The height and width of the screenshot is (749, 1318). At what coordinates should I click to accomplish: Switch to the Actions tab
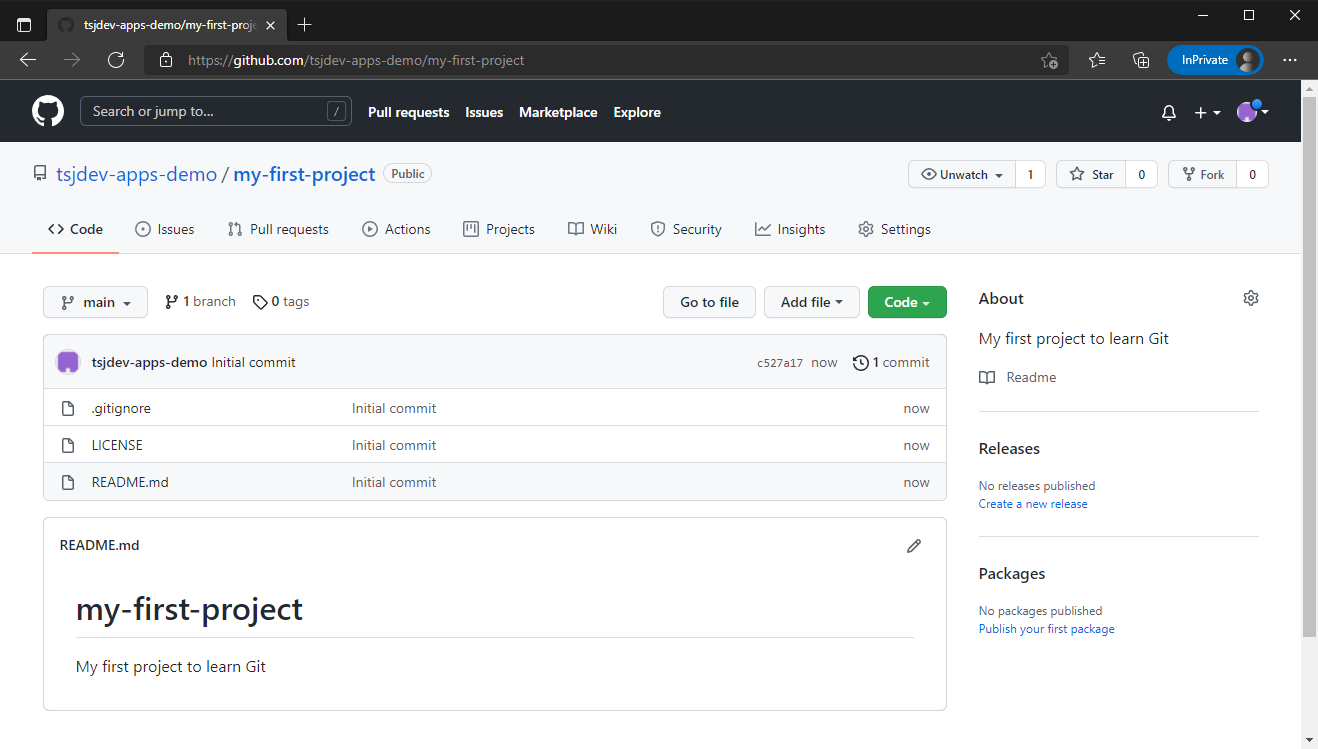tap(396, 229)
